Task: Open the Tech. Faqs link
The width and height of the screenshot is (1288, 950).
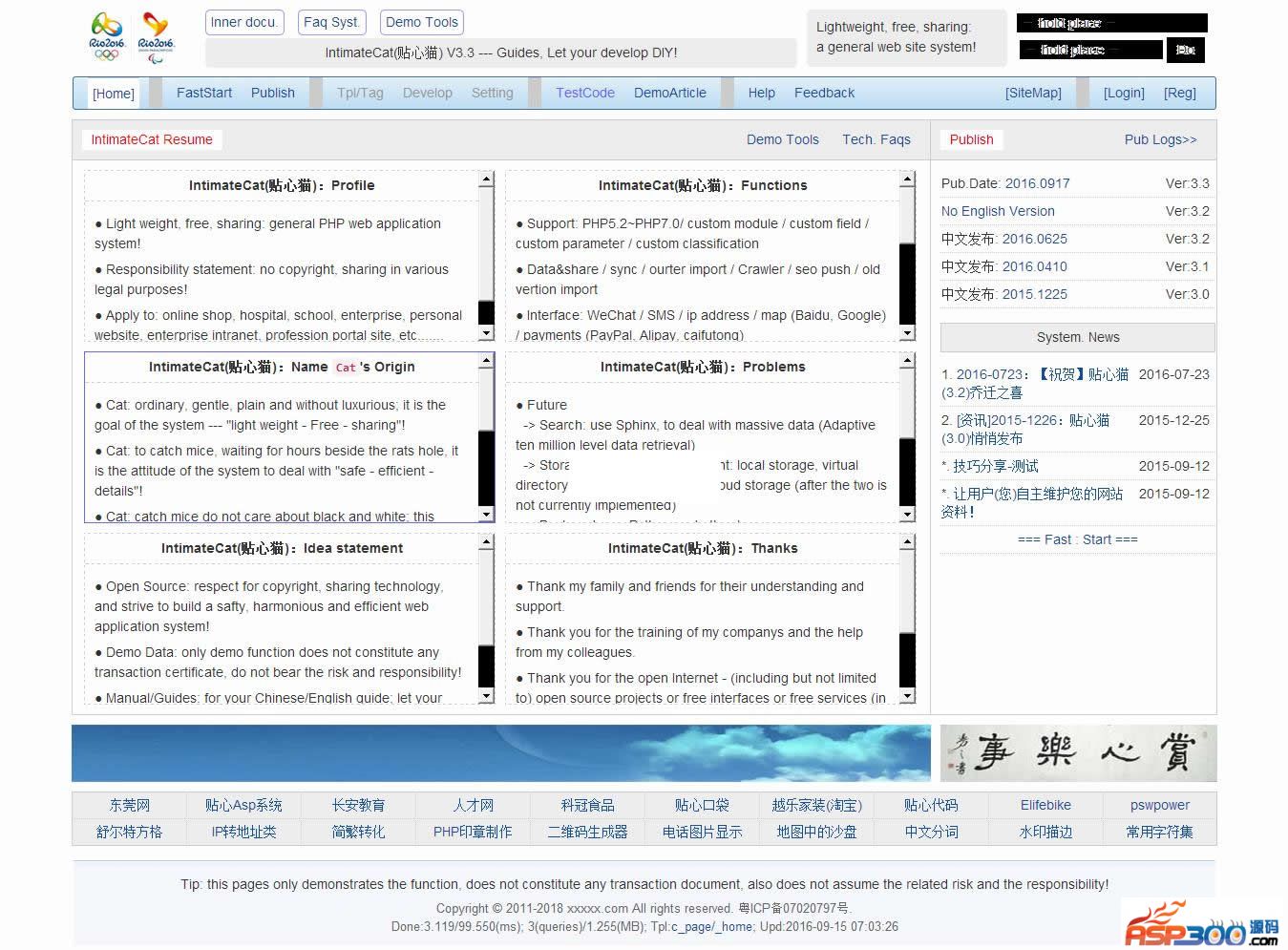Action: coord(876,139)
